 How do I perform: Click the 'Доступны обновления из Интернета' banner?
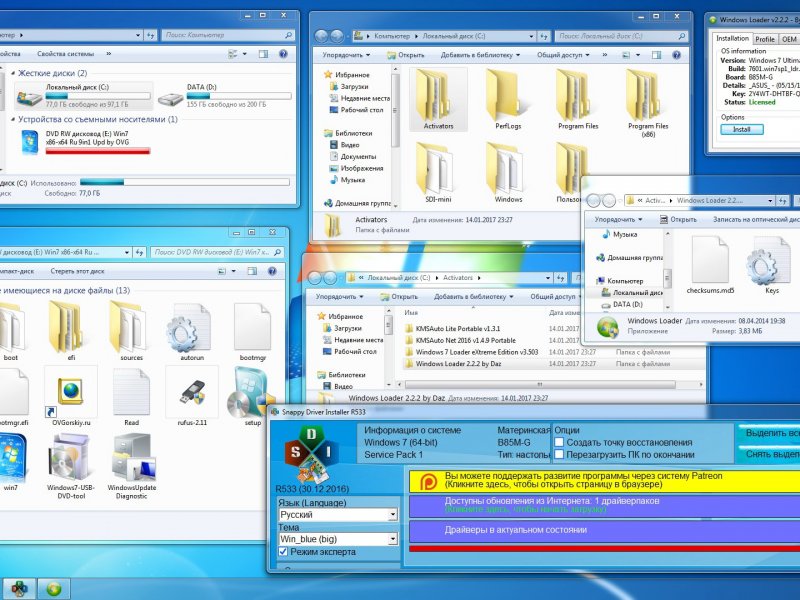coord(605,506)
